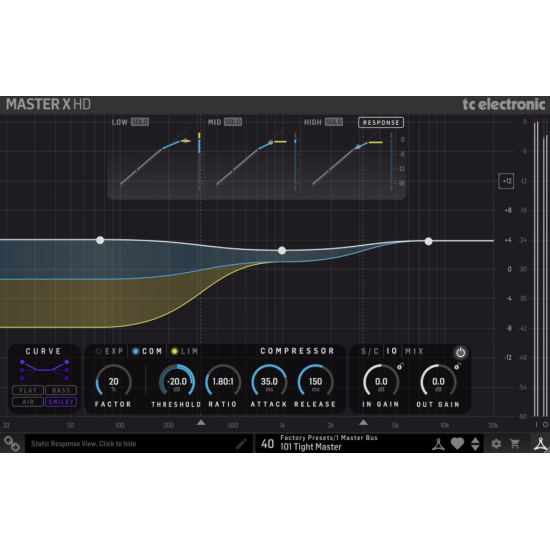Click the preset compare triangle icon
This screenshot has height=550, width=550.
[438, 444]
